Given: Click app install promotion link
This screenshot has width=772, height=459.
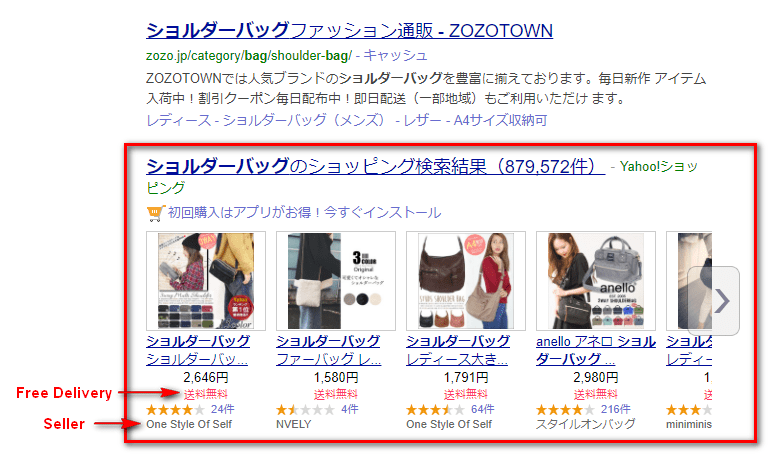Looking at the screenshot, I should 304,213.
